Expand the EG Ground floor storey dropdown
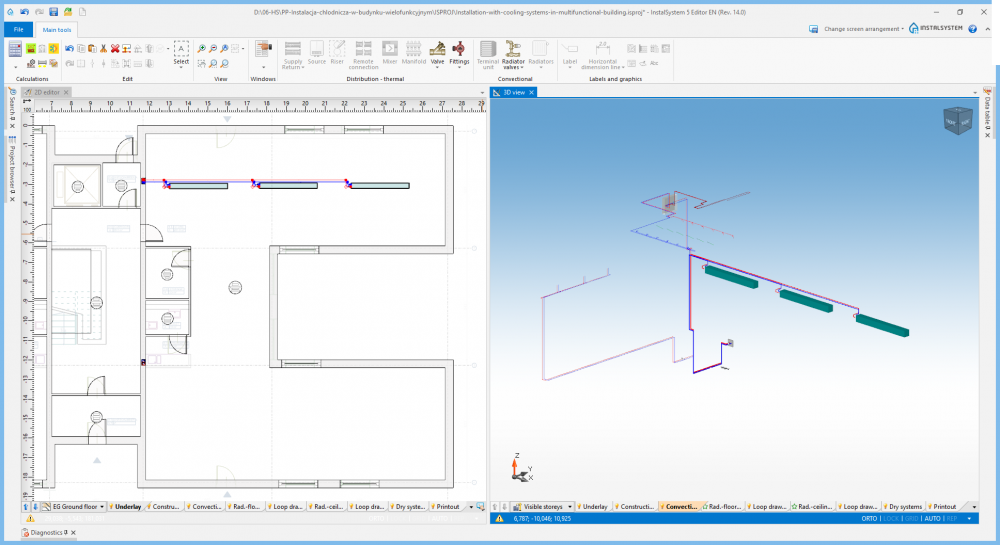Image resolution: width=1000 pixels, height=545 pixels. tap(102, 507)
